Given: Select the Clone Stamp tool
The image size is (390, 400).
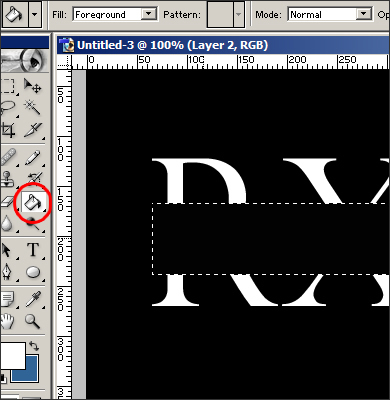Looking at the screenshot, I should (x=8, y=180).
